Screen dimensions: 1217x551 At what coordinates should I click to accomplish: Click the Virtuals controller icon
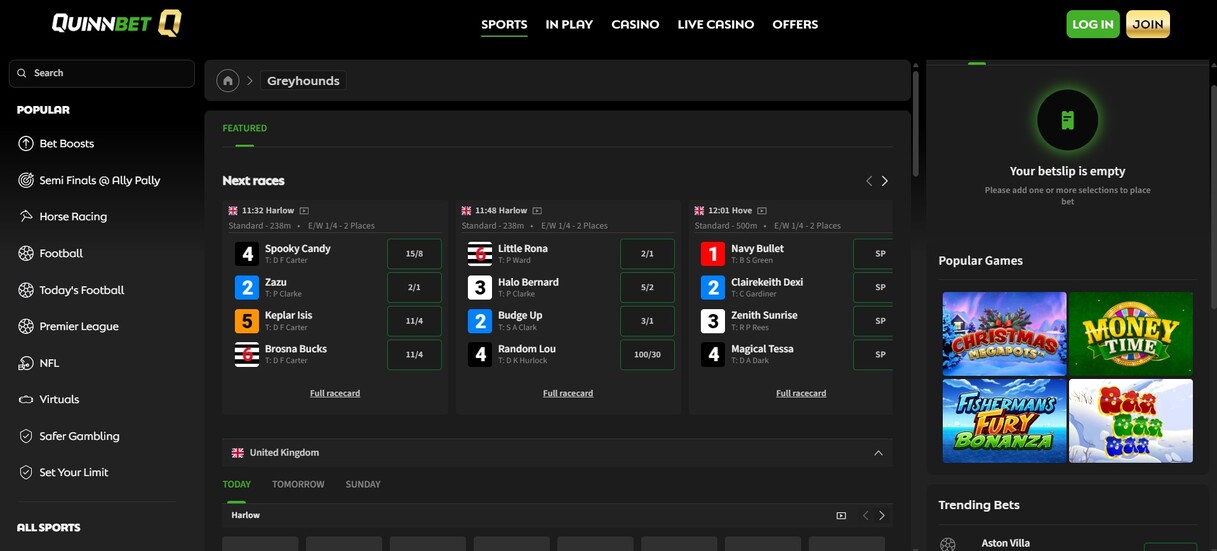point(26,399)
